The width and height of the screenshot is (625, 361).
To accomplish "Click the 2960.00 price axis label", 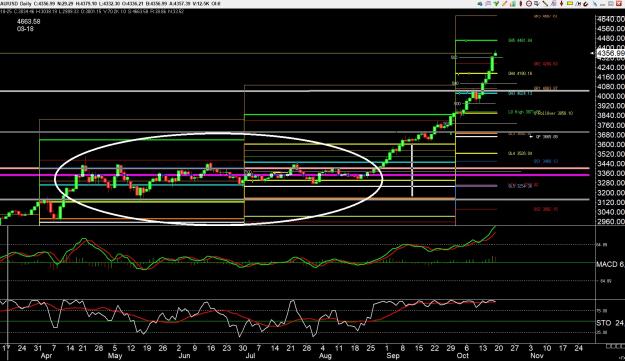I will (611, 221).
